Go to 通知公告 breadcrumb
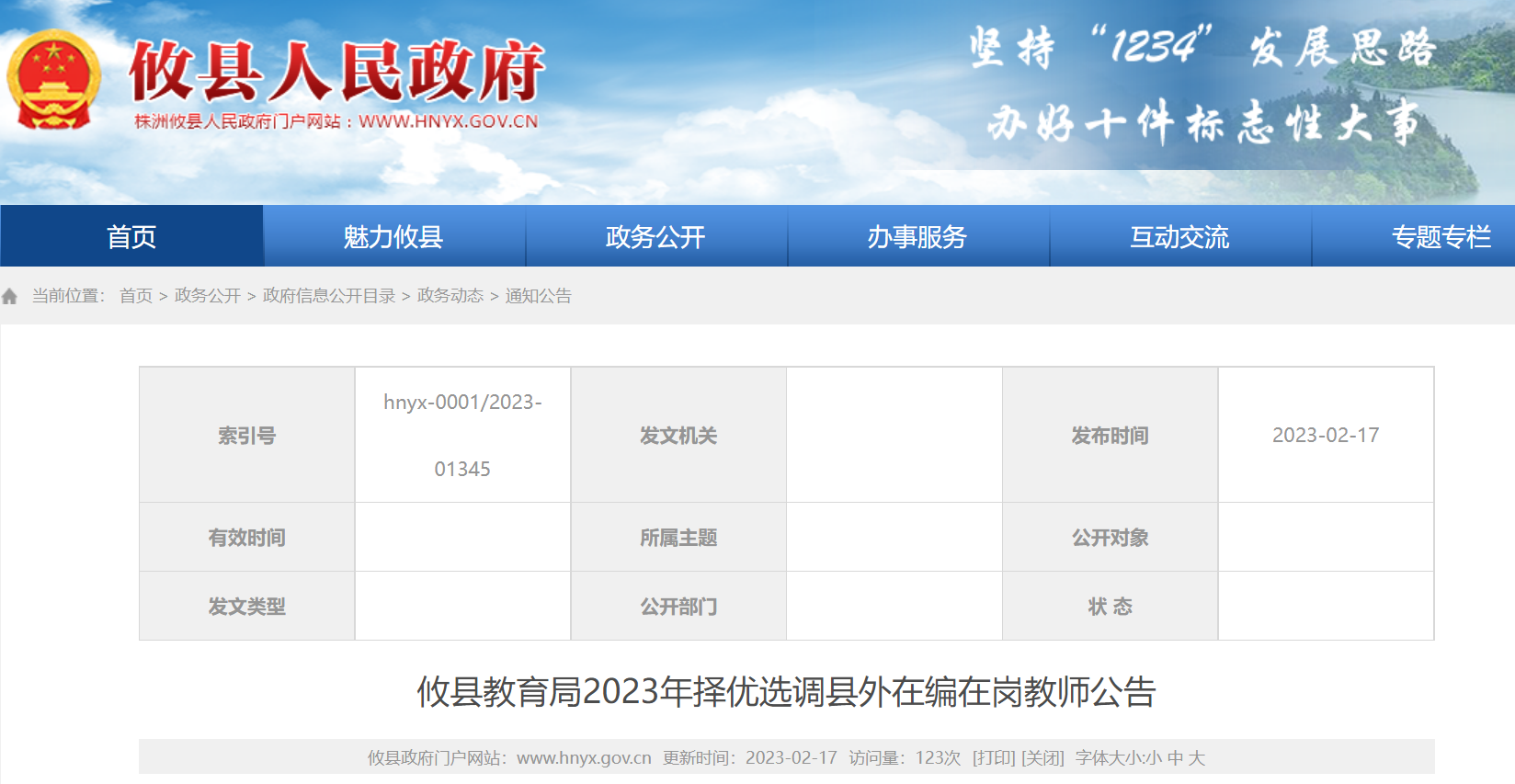Viewport: 1515px width, 784px height. coord(539,296)
